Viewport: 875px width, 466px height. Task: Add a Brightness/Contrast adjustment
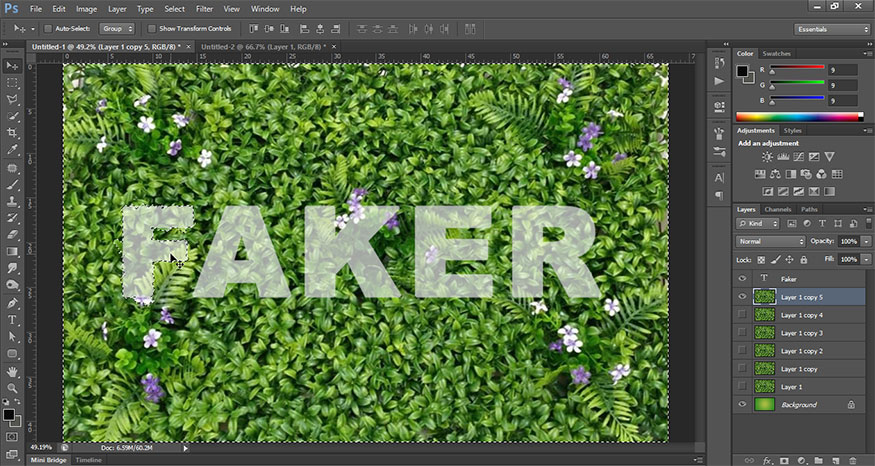(767, 157)
